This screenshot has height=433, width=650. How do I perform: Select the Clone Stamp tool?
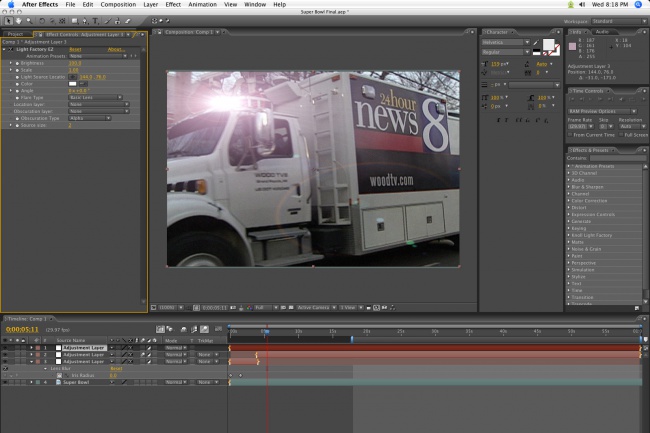tap(117, 21)
